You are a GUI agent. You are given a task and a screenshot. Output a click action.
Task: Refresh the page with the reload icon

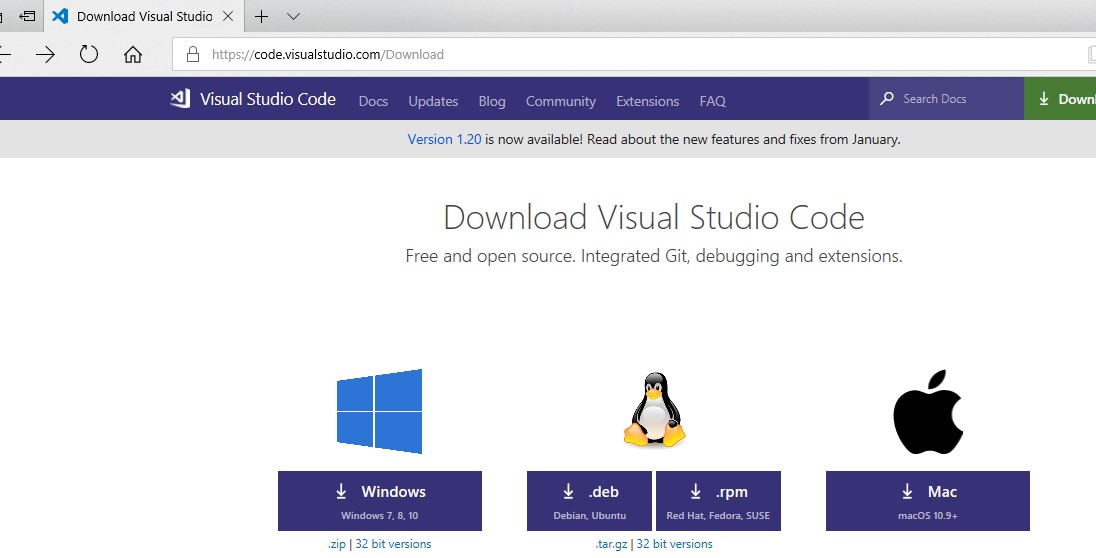coord(89,54)
